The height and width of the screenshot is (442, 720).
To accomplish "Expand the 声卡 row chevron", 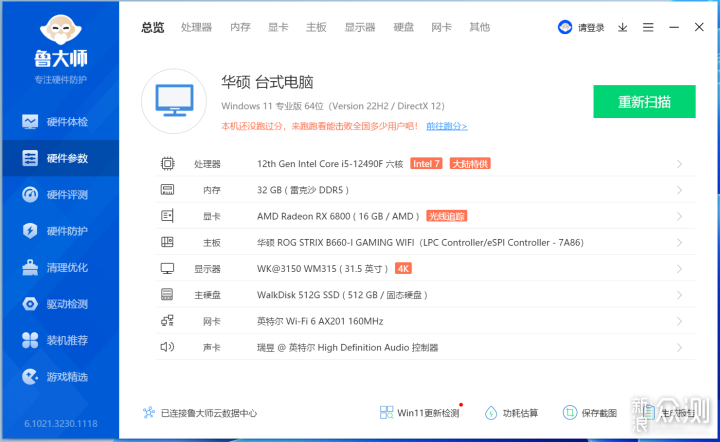I will pos(680,347).
